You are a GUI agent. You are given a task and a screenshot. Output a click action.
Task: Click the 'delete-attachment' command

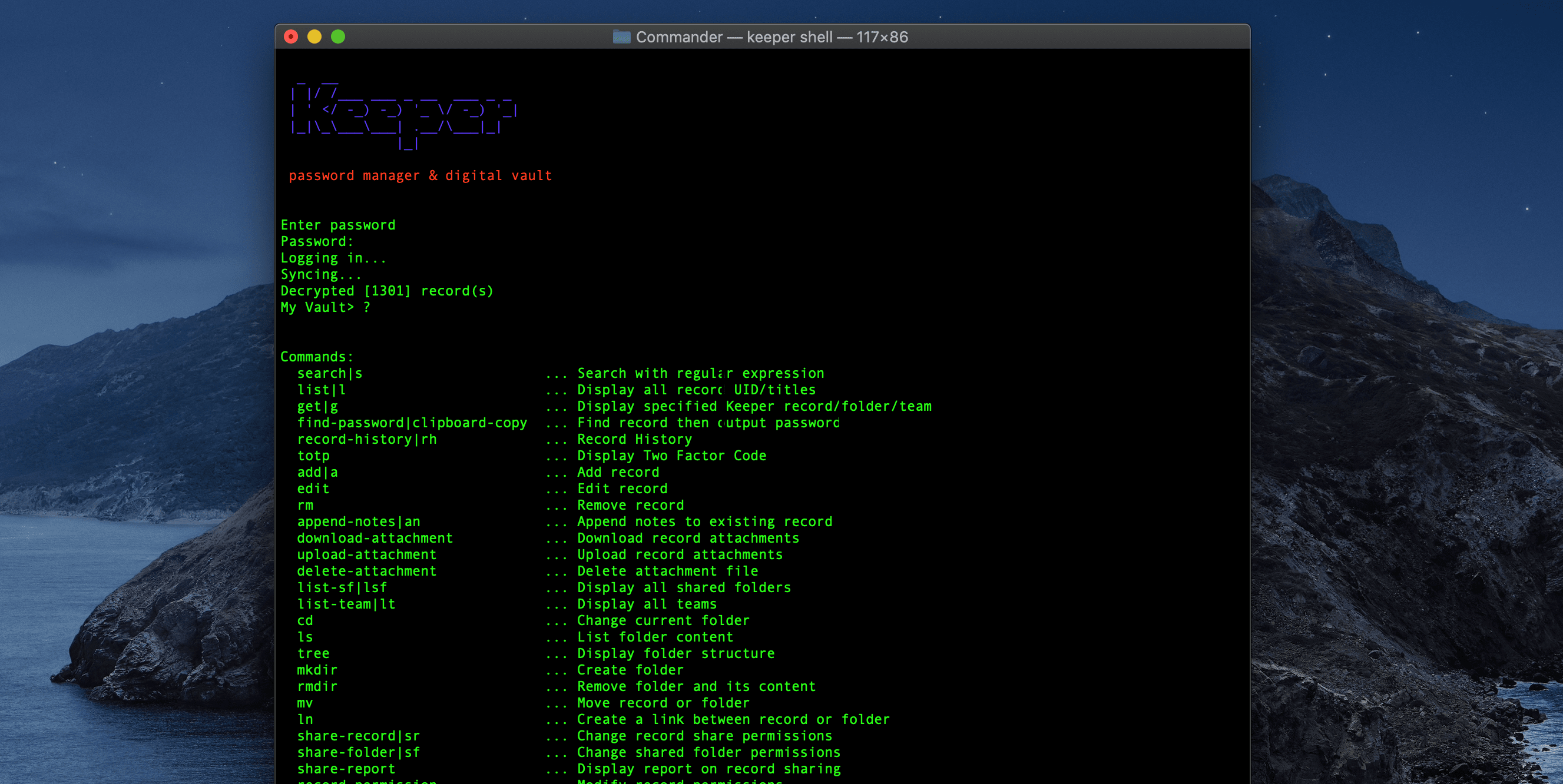366,571
